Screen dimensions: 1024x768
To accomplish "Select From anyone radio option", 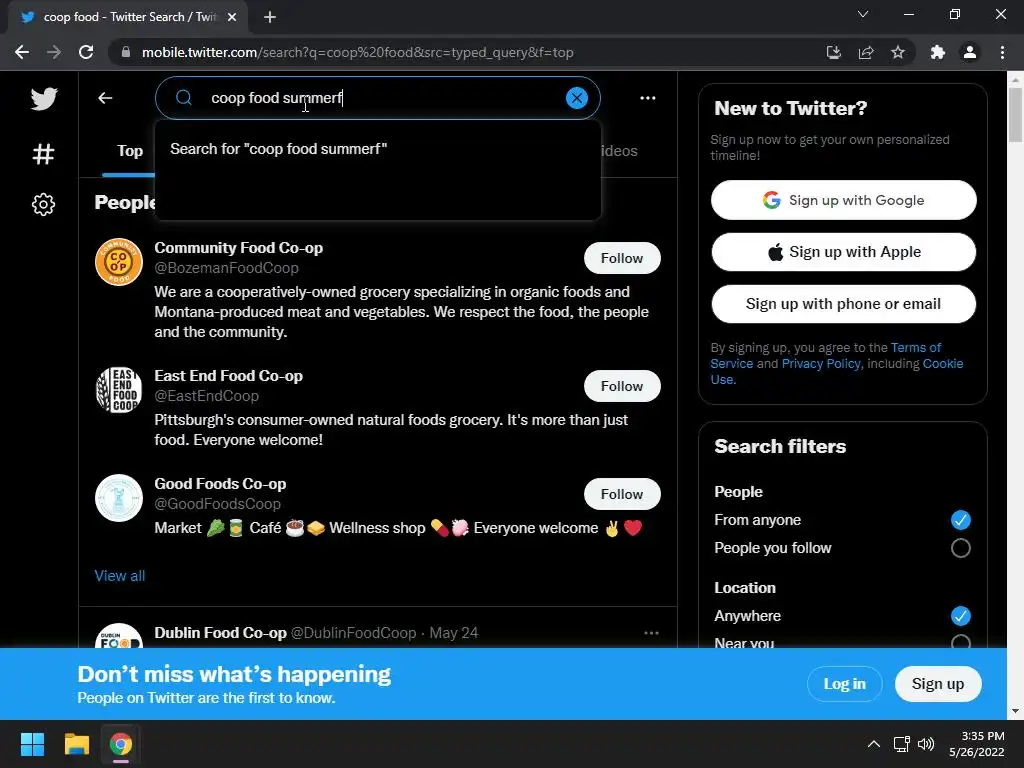I will [x=960, y=520].
